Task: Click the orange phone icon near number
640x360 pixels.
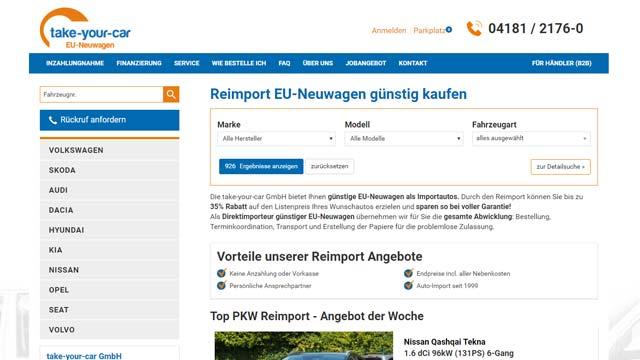Action: pyautogui.click(x=474, y=29)
